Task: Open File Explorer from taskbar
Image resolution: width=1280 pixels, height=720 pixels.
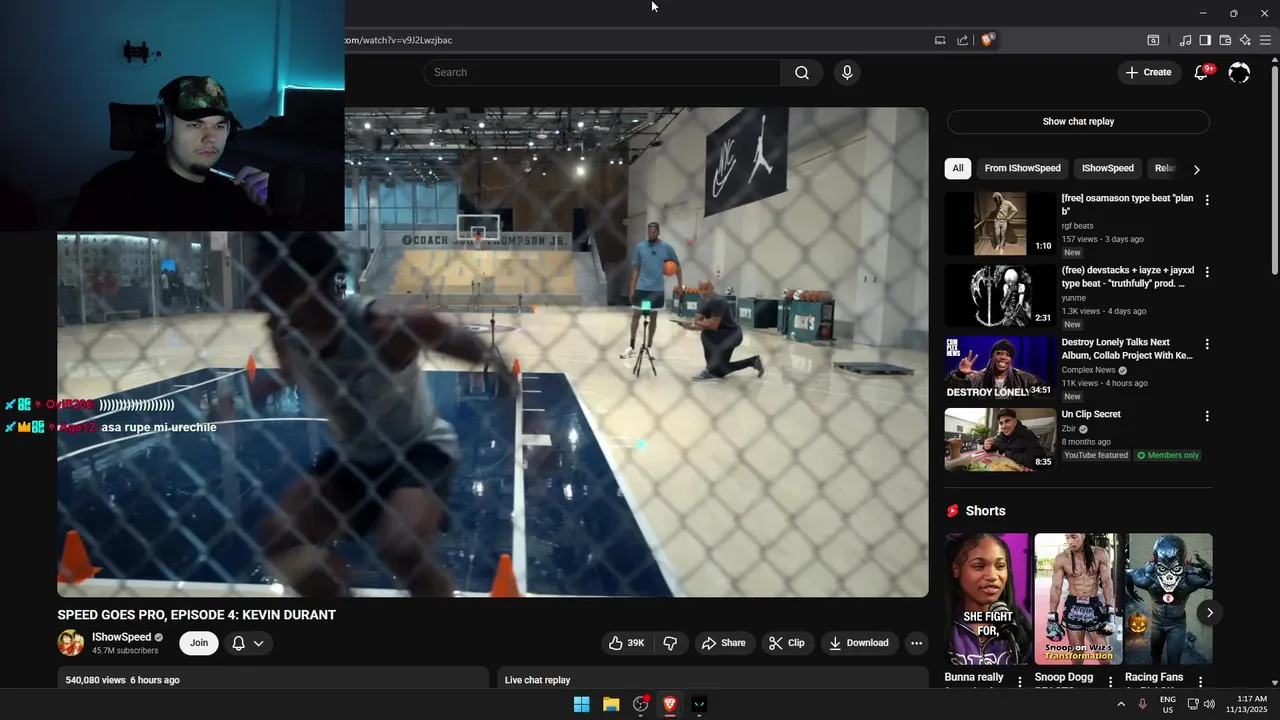Action: pos(611,704)
